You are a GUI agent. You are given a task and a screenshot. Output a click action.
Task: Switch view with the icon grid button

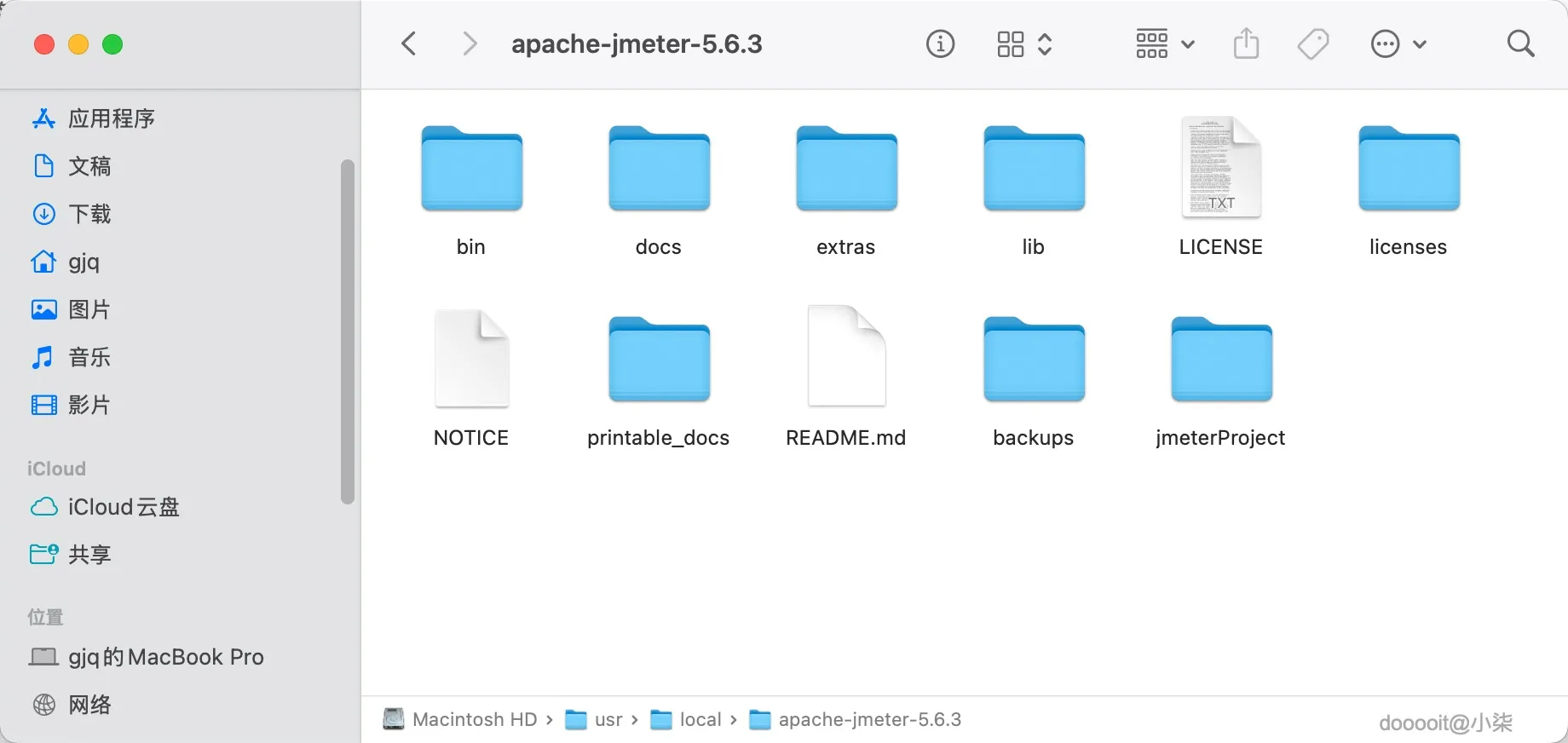click(1010, 43)
